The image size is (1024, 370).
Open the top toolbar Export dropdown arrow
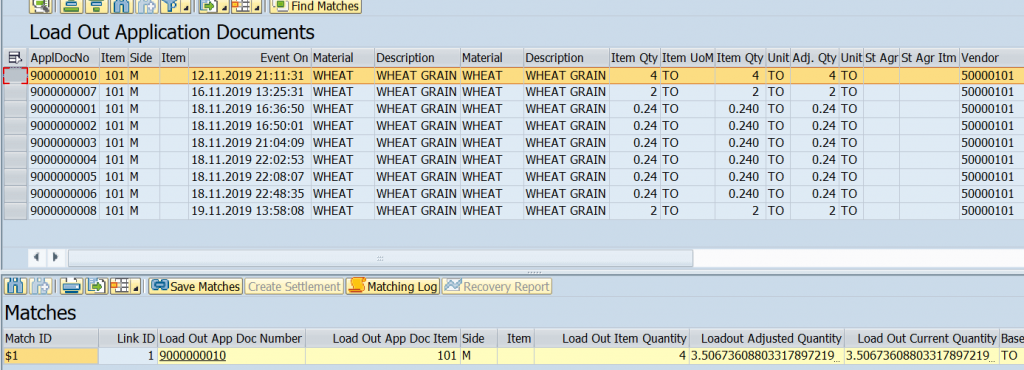[224, 7]
